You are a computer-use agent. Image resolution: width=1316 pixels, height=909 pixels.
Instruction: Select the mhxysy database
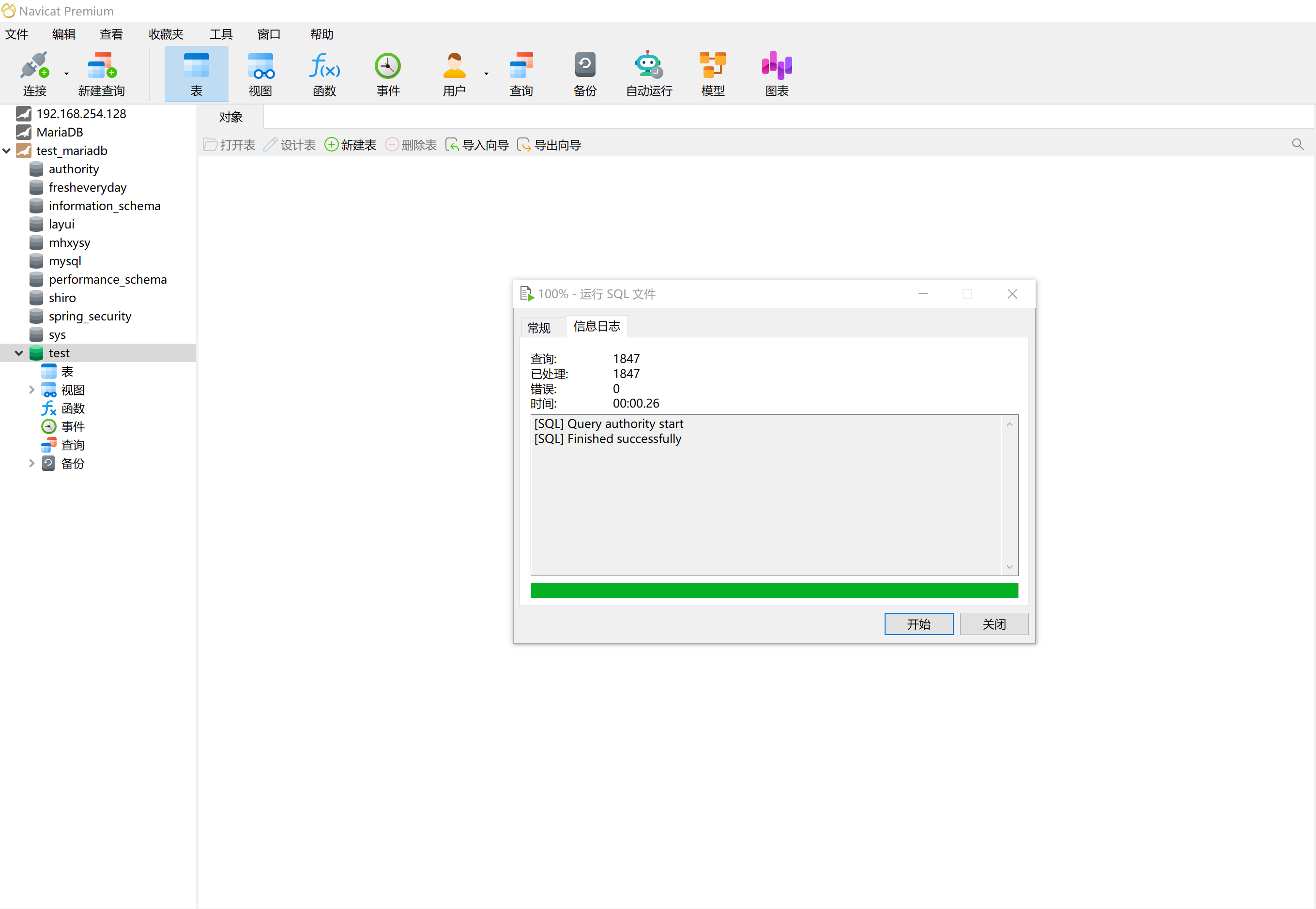[x=70, y=242]
